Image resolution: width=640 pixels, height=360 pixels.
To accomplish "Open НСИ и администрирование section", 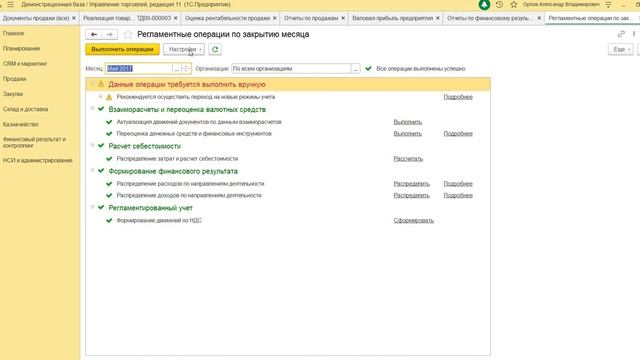I will pyautogui.click(x=38, y=160).
